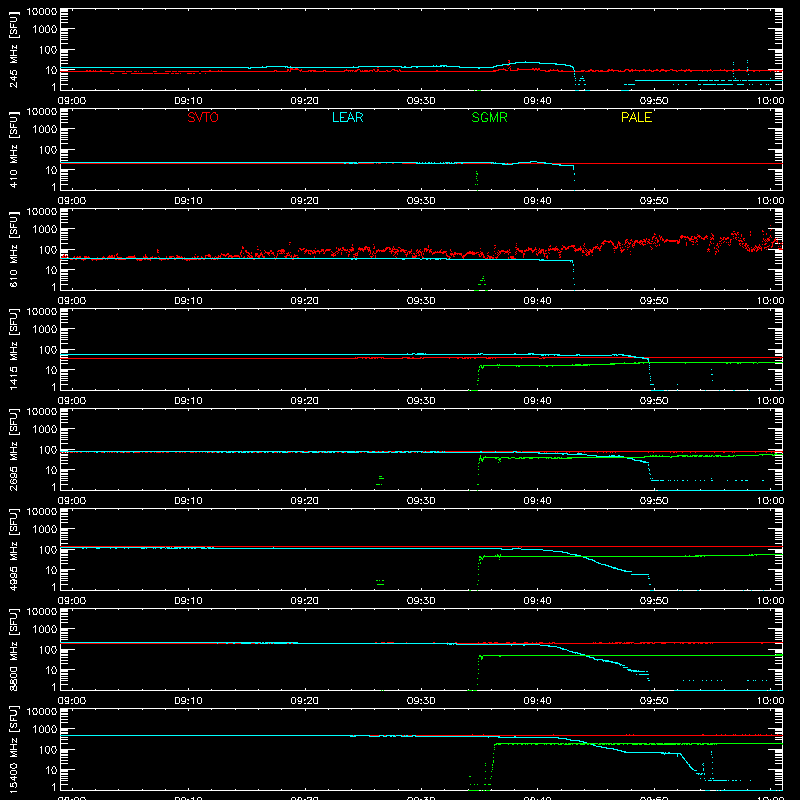The height and width of the screenshot is (800, 800).
Task: Select the '610 MHz [SFU]' axis label
Action: 13,249
